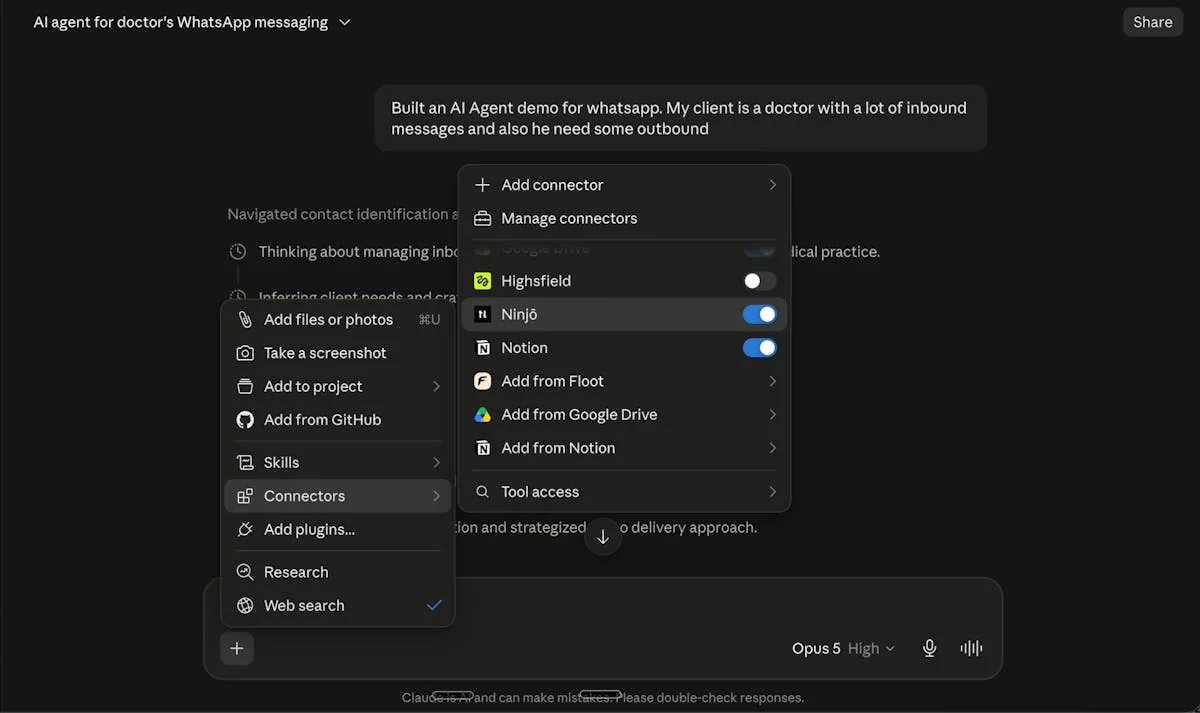This screenshot has height=713, width=1200.
Task: Click the Manage connectors toolbox icon
Action: (483, 218)
